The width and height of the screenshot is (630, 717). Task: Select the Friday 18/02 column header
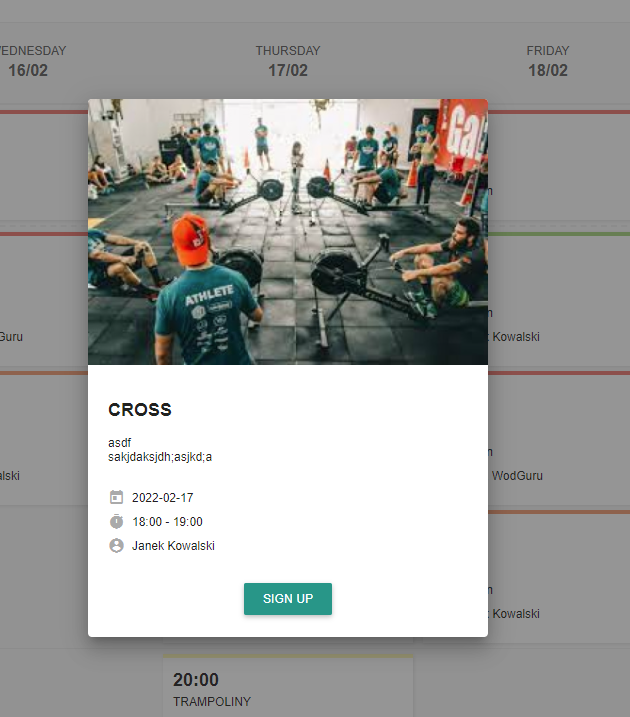[548, 61]
